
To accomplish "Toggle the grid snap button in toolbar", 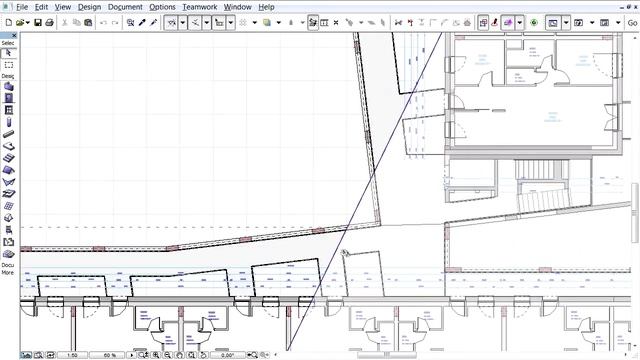I will coord(219,23).
